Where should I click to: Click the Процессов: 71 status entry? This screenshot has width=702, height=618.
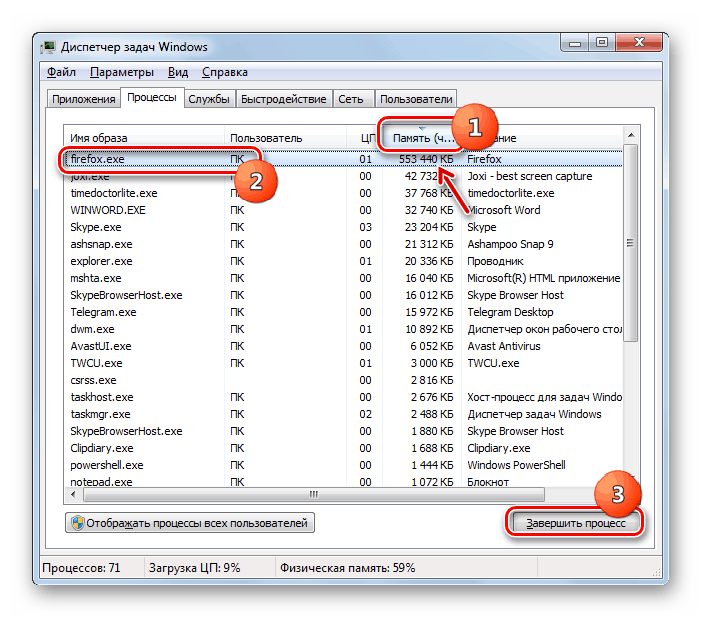pos(81,568)
